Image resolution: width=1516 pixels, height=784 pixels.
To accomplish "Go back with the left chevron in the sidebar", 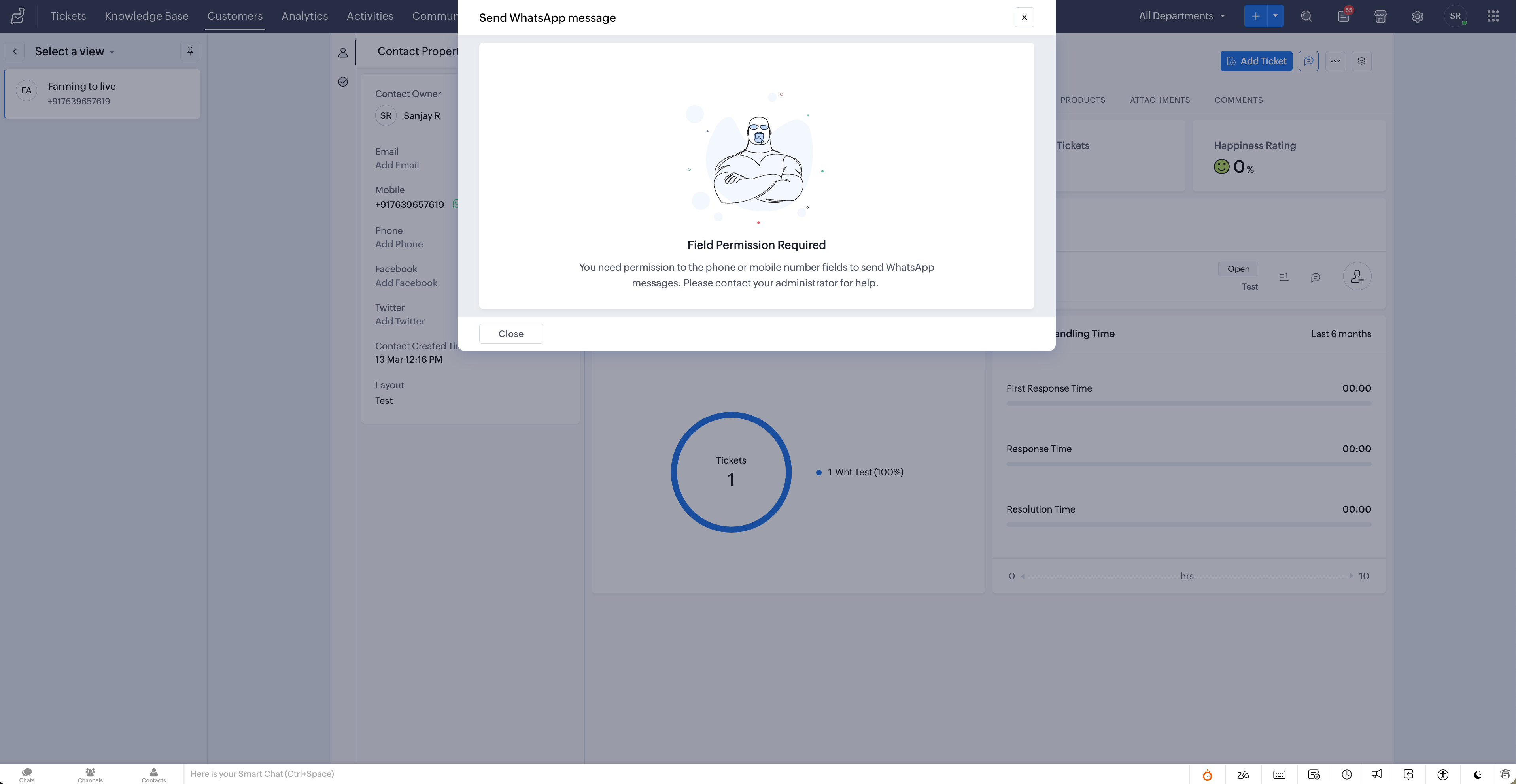I will [x=15, y=51].
